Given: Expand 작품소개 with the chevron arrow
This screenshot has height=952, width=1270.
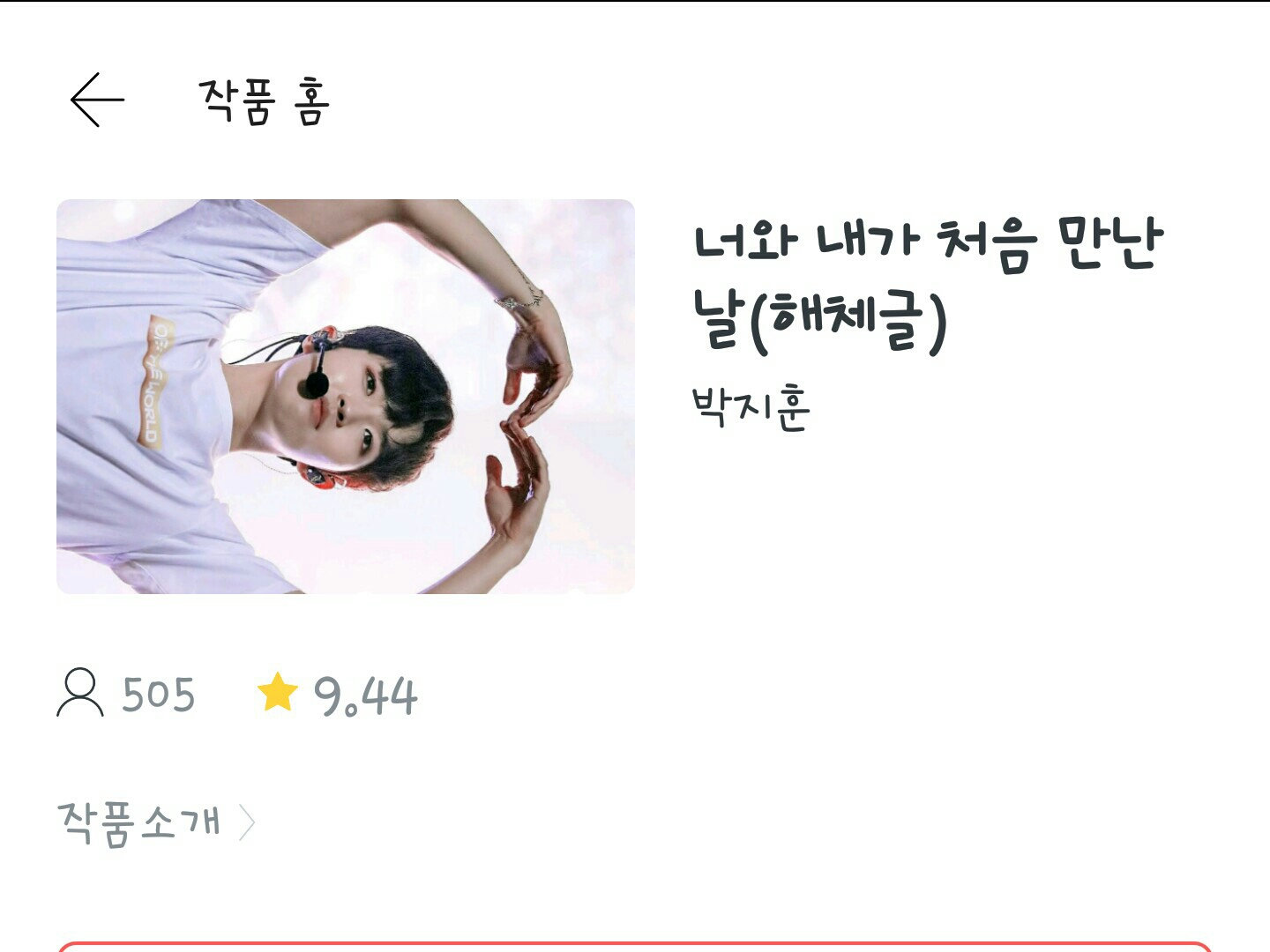Looking at the screenshot, I should coord(247,823).
